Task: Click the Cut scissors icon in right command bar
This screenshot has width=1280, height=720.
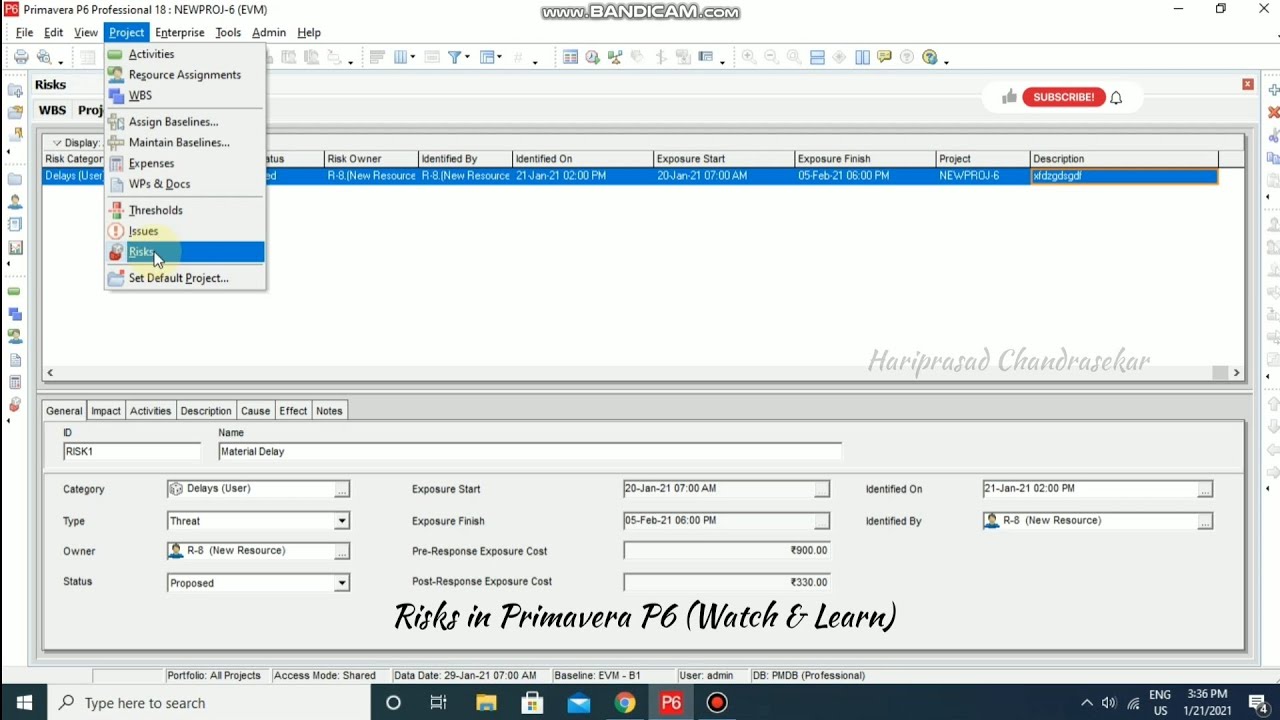Action: click(x=1273, y=135)
